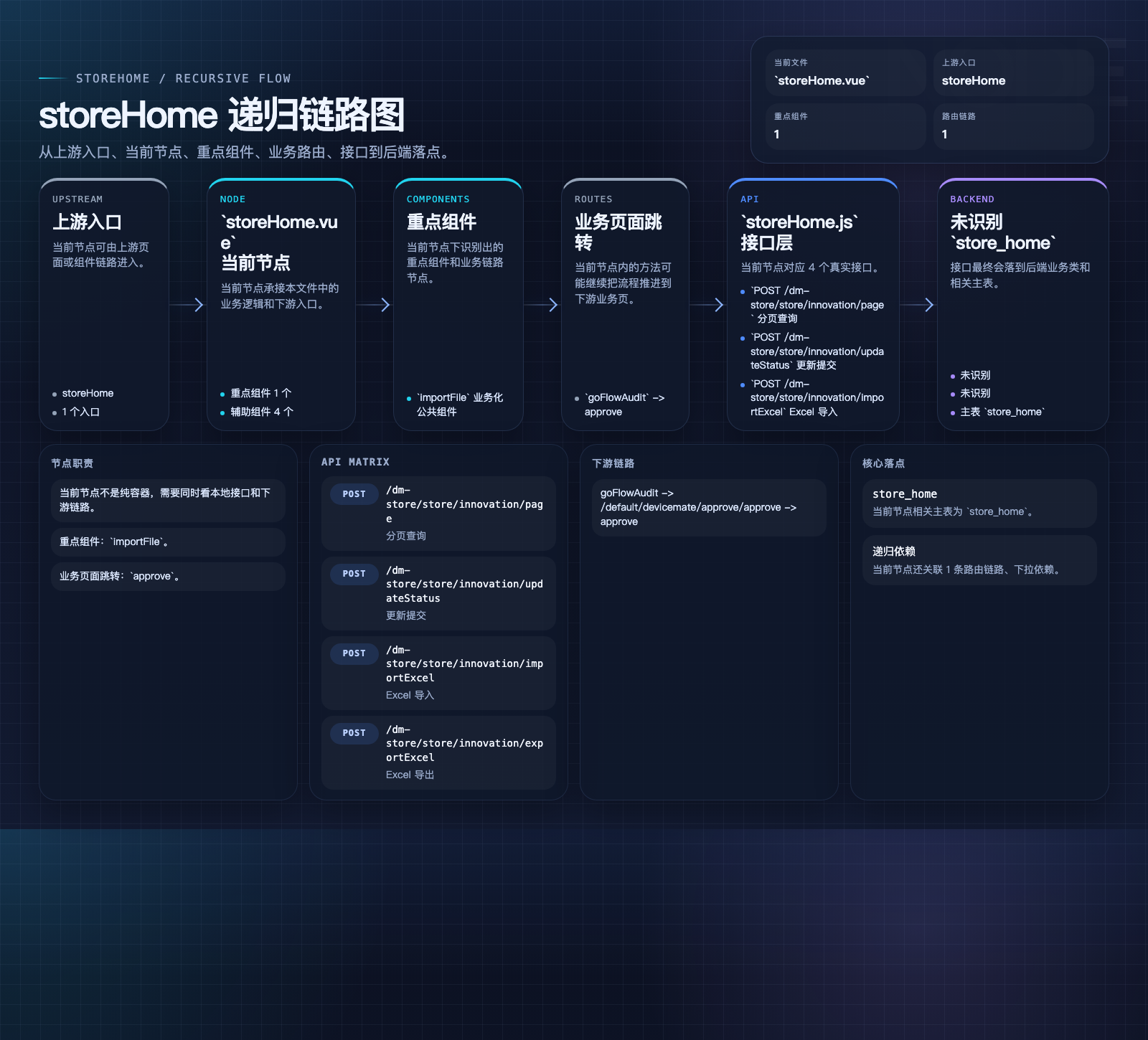Click the 'Excel 导出' description label

click(410, 775)
